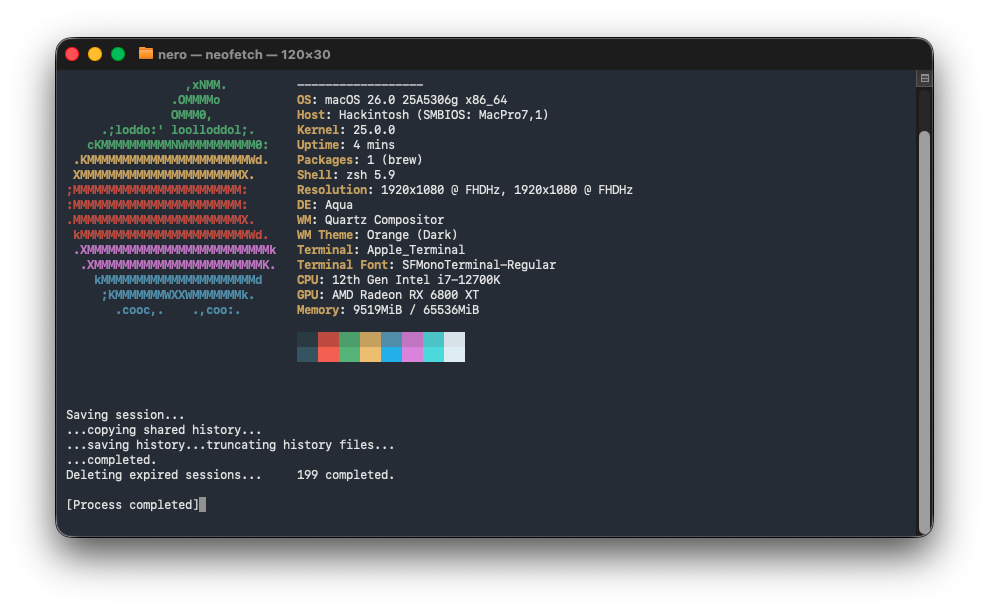Click the vertical scrollbar thumb
The width and height of the screenshot is (989, 611).
(925, 331)
